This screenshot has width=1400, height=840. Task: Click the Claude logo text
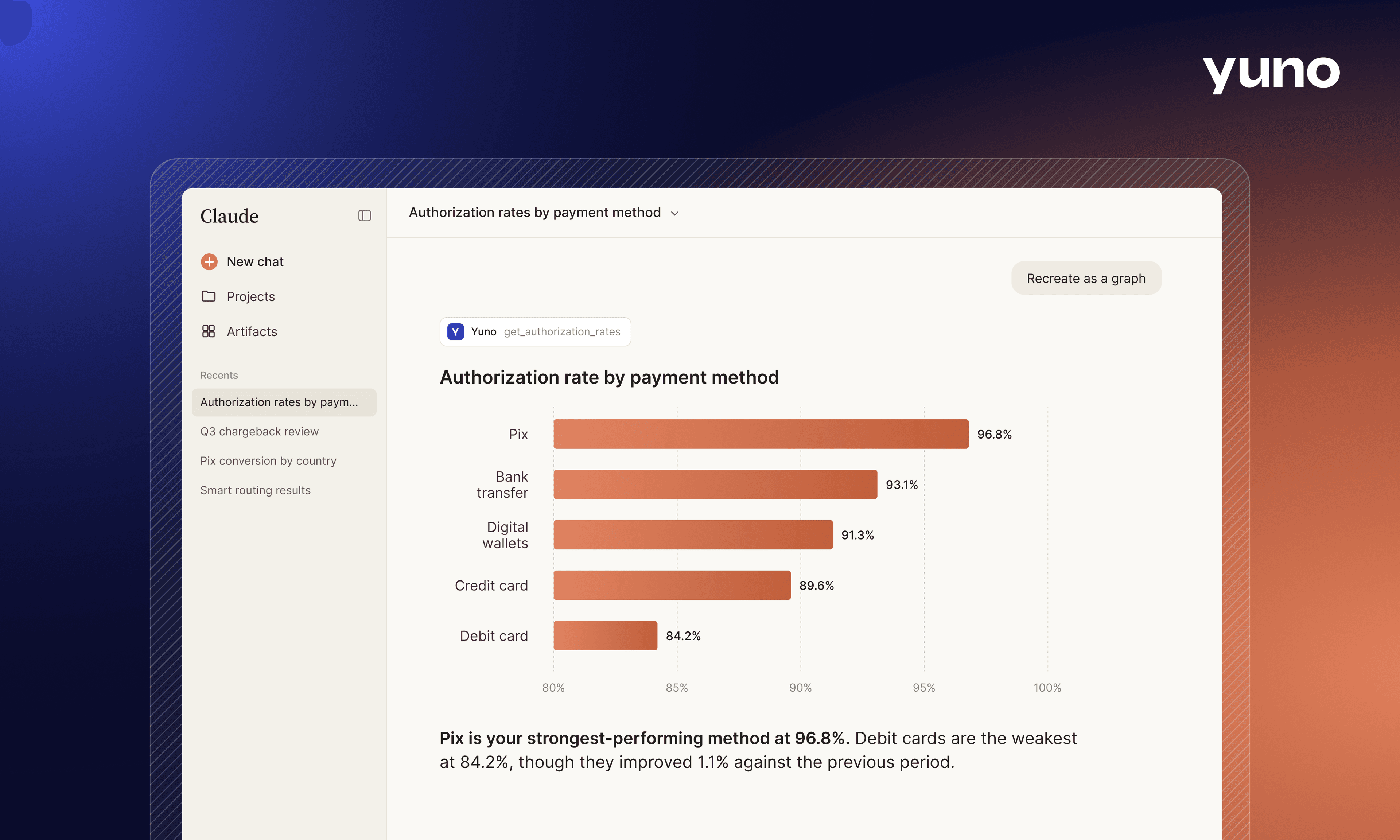pos(229,216)
